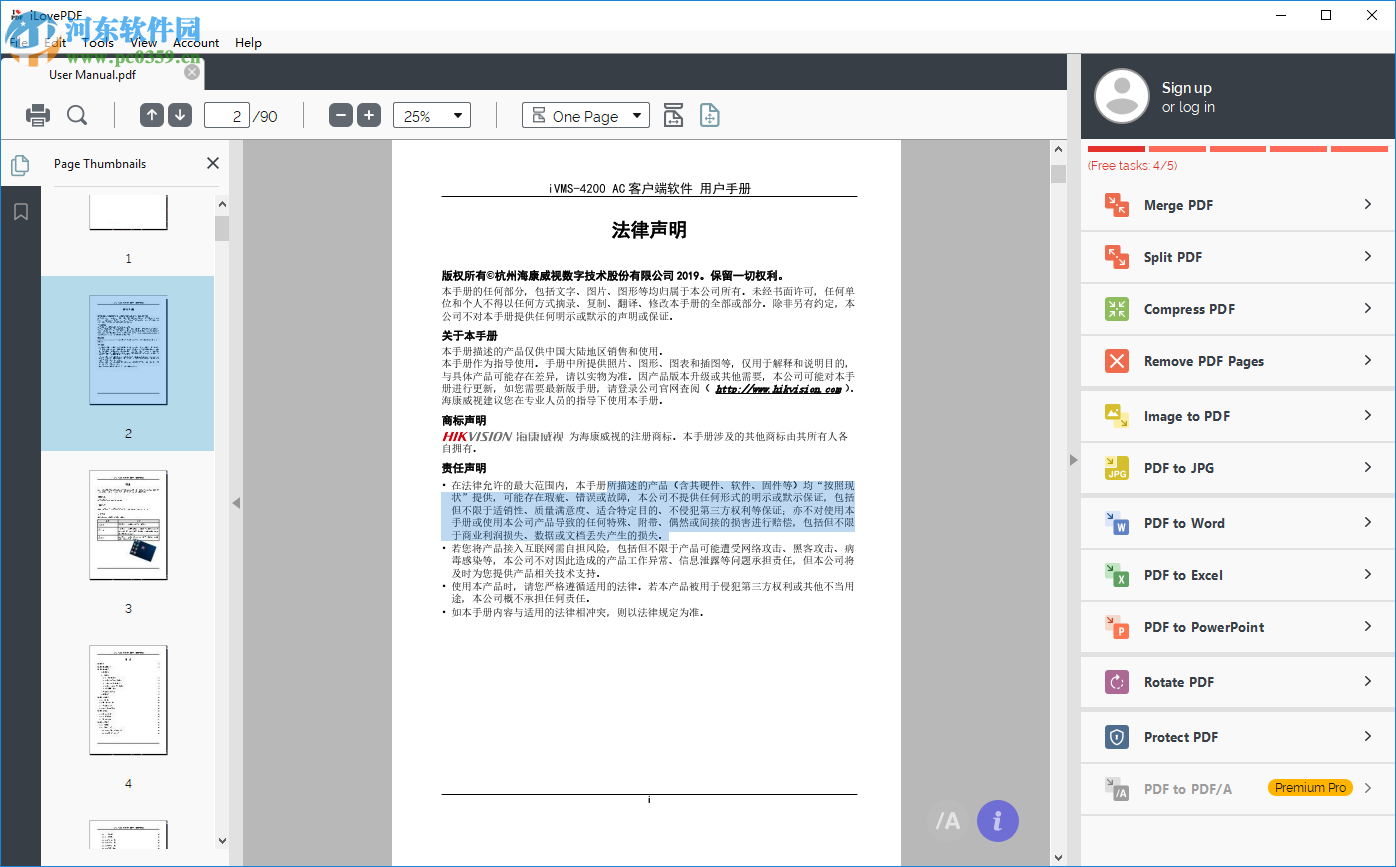Select page 3 thumbnail
Image resolution: width=1396 pixels, height=867 pixels.
tap(128, 524)
